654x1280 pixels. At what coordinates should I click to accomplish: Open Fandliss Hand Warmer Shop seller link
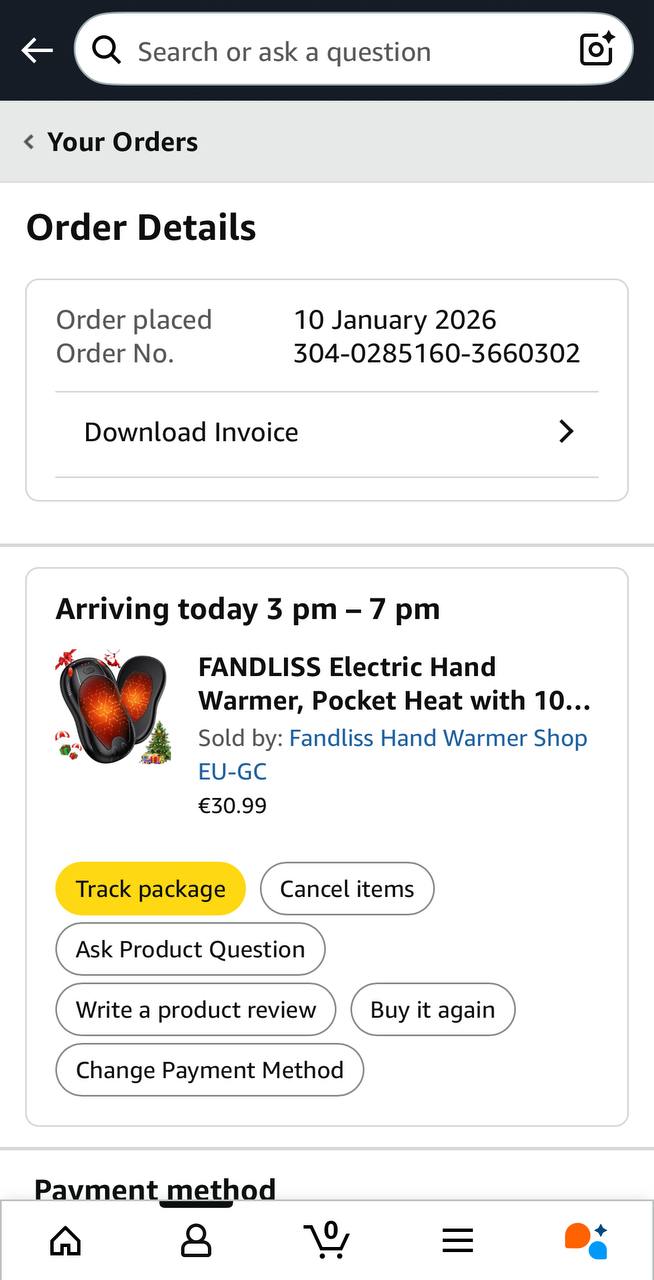437,738
